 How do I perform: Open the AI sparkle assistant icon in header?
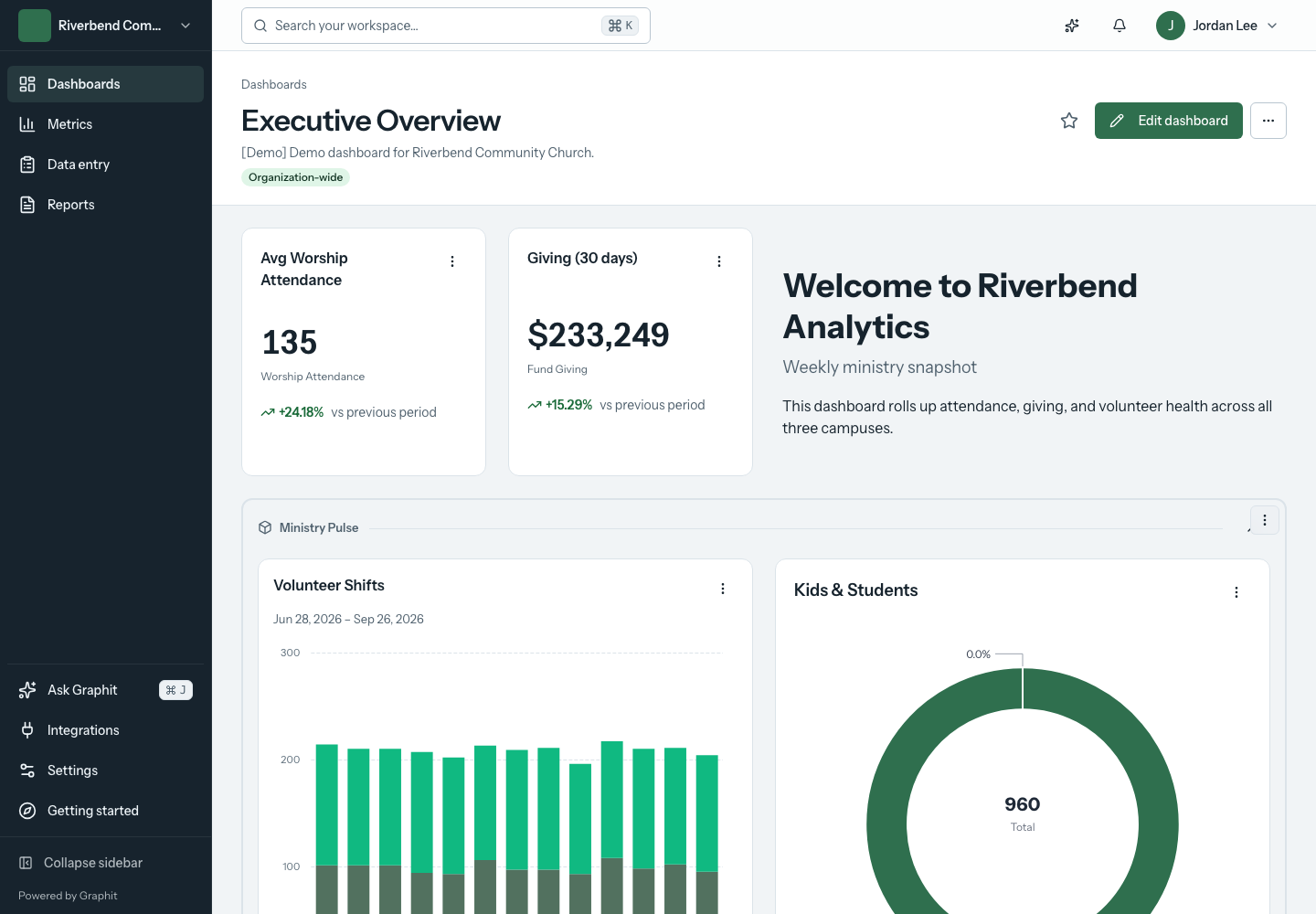point(1072,26)
